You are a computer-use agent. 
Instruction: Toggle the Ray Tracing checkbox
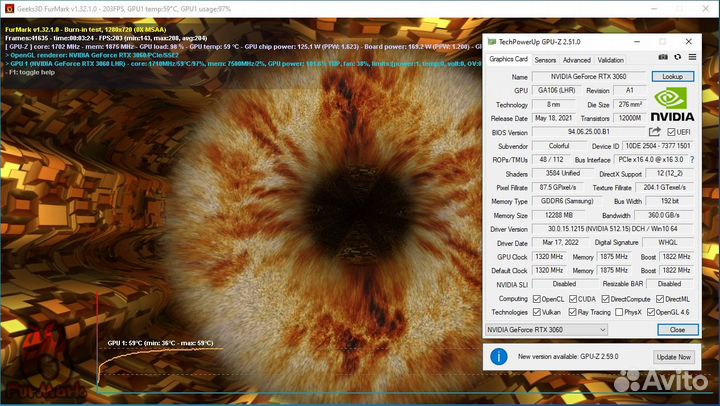(x=572, y=312)
